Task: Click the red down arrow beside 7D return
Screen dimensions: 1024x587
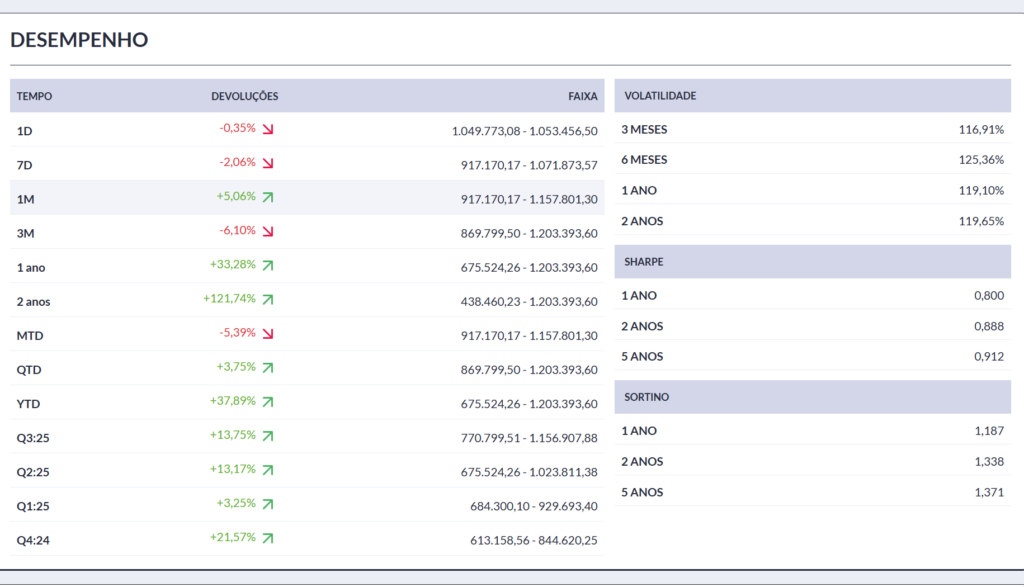Action: [x=268, y=163]
